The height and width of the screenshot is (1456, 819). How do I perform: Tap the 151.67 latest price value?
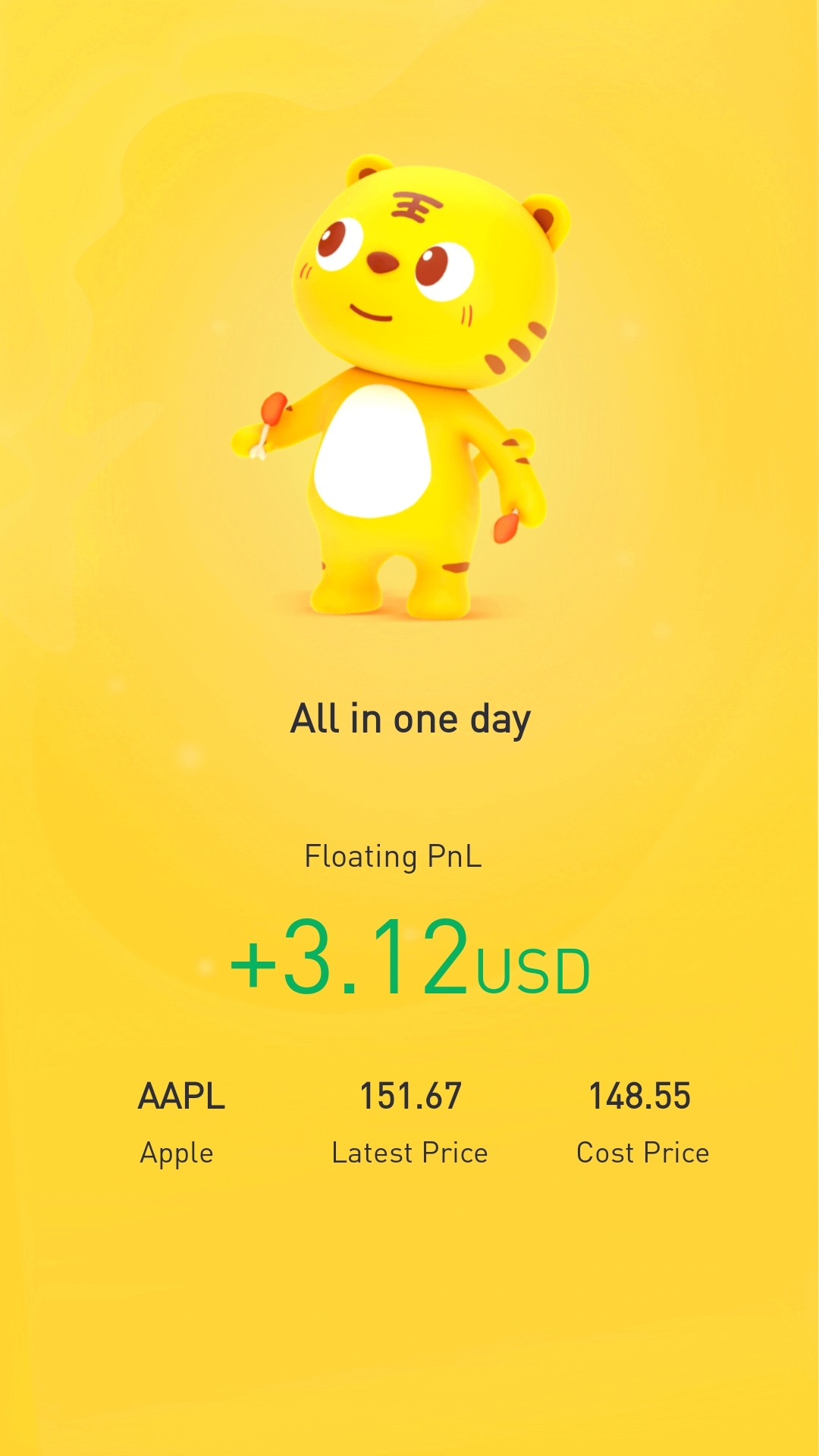tap(410, 1096)
